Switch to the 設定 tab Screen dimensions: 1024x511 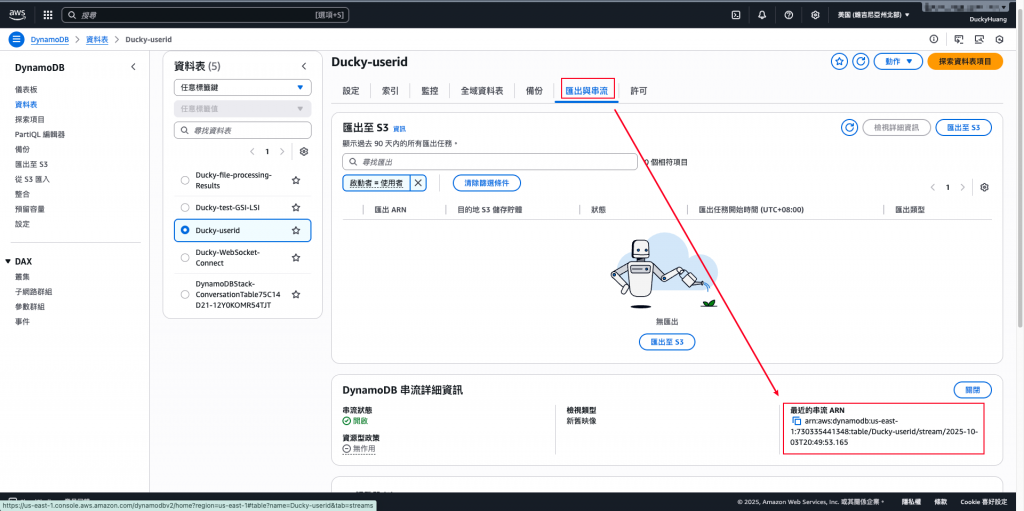(351, 91)
